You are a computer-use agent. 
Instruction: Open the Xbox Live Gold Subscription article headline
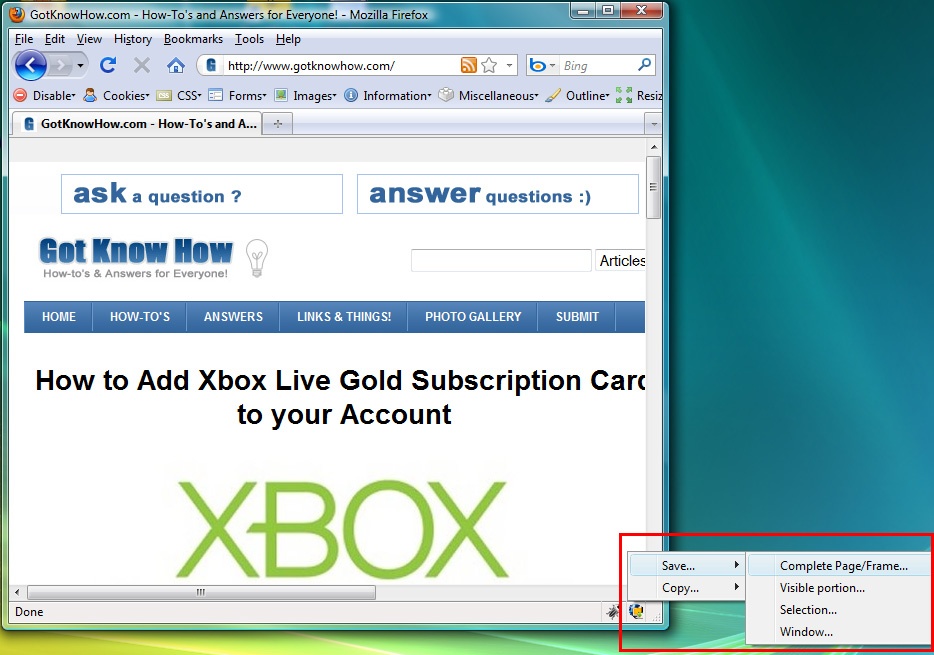(x=341, y=397)
